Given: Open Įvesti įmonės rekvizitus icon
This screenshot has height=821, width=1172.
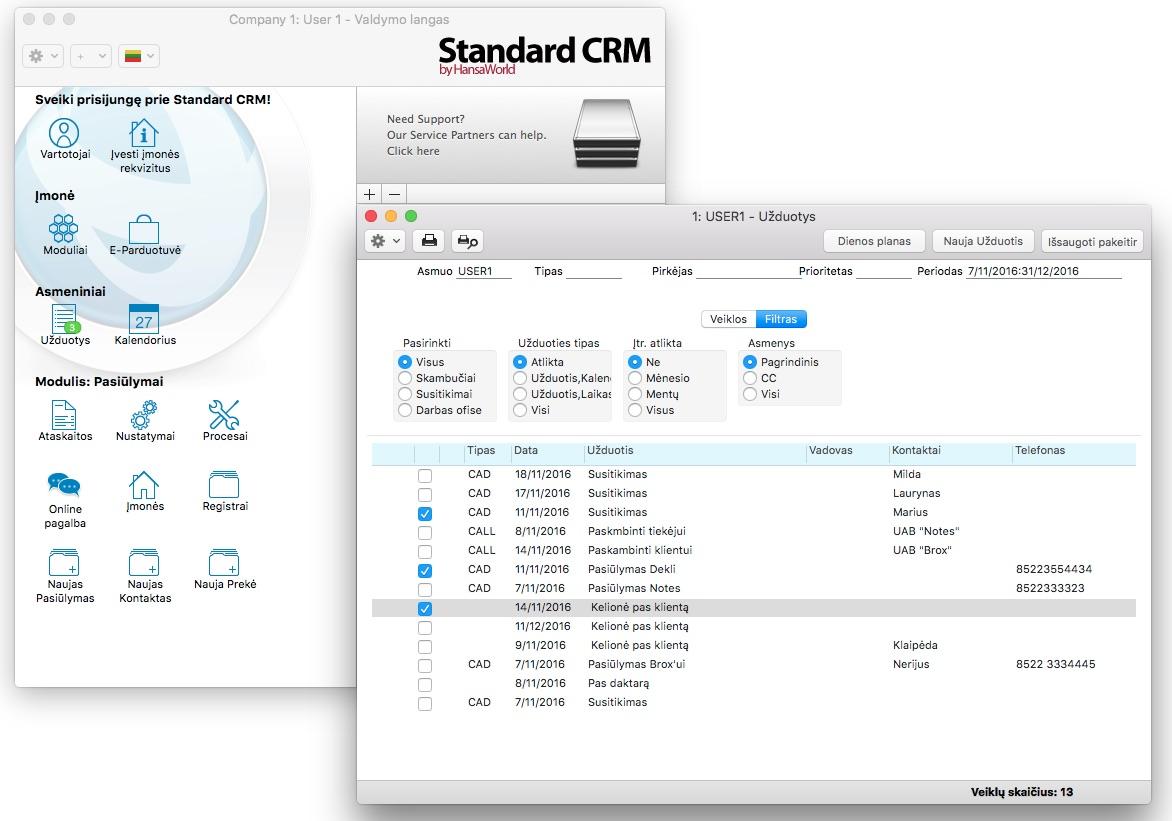Looking at the screenshot, I should 144,133.
